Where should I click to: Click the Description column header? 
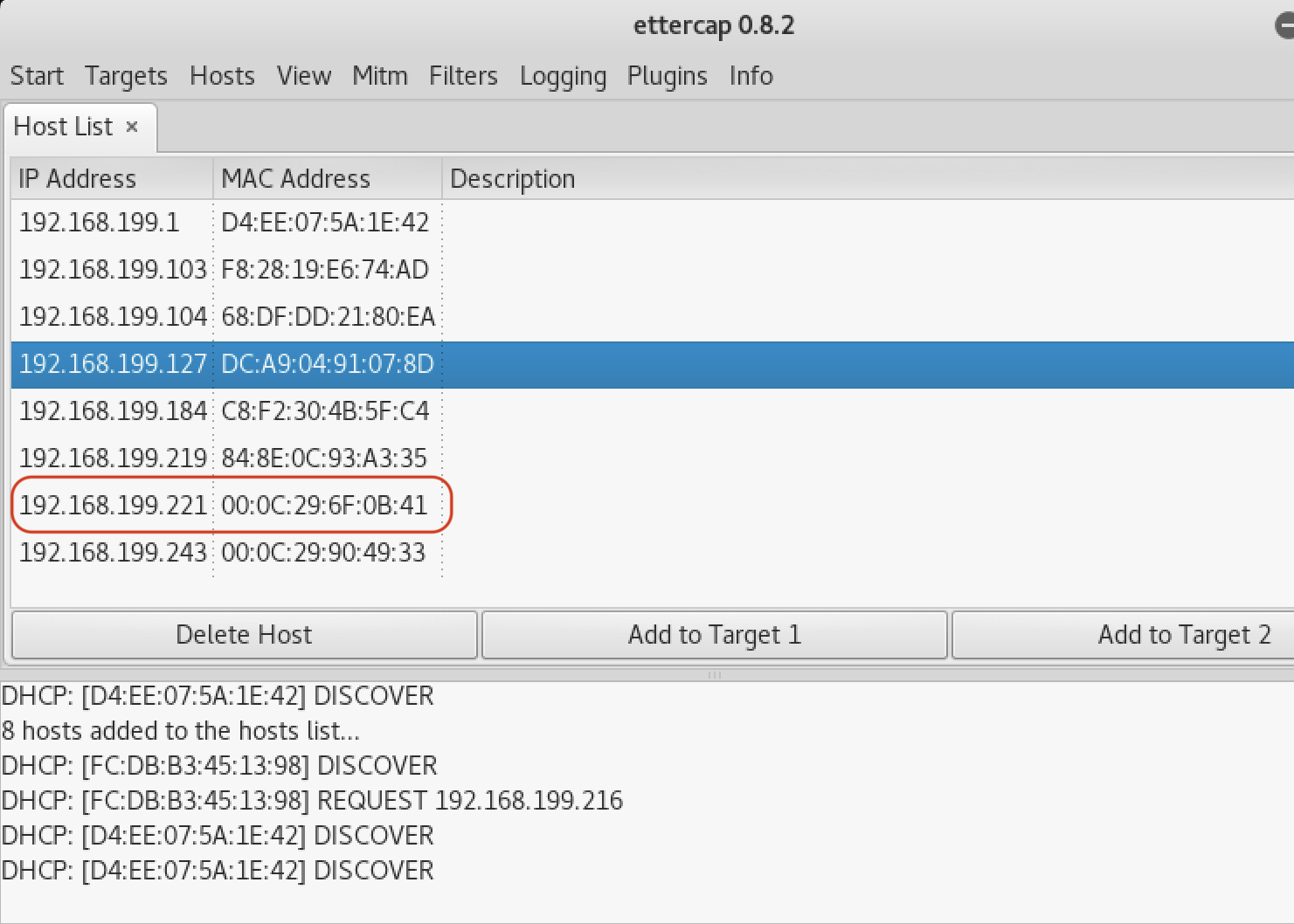point(512,179)
